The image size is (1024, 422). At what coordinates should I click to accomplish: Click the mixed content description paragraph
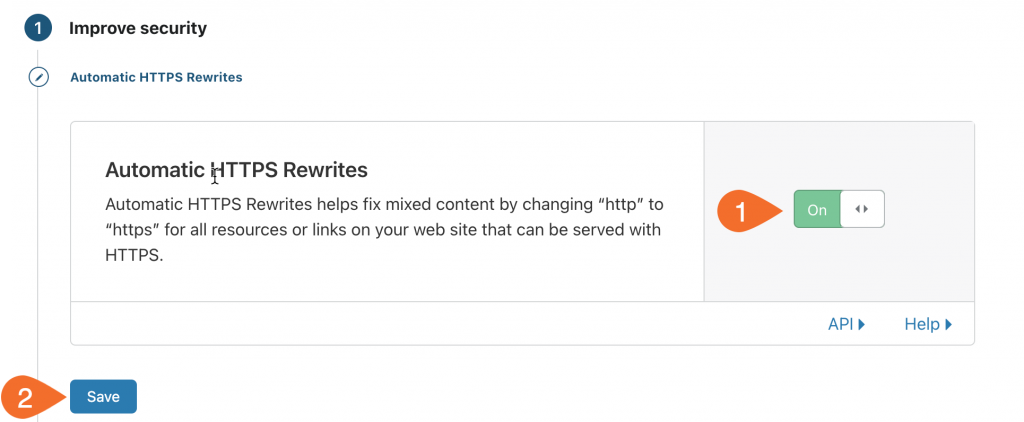point(385,230)
